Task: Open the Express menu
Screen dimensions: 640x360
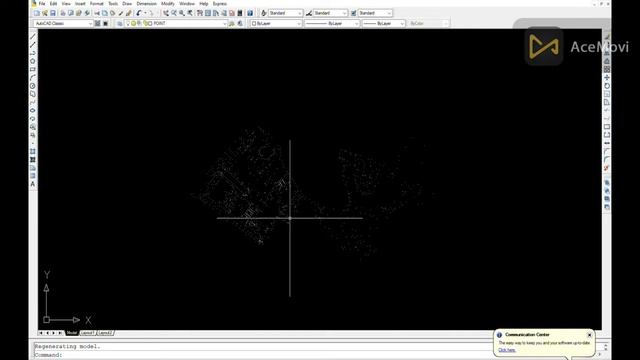Action: (220, 4)
